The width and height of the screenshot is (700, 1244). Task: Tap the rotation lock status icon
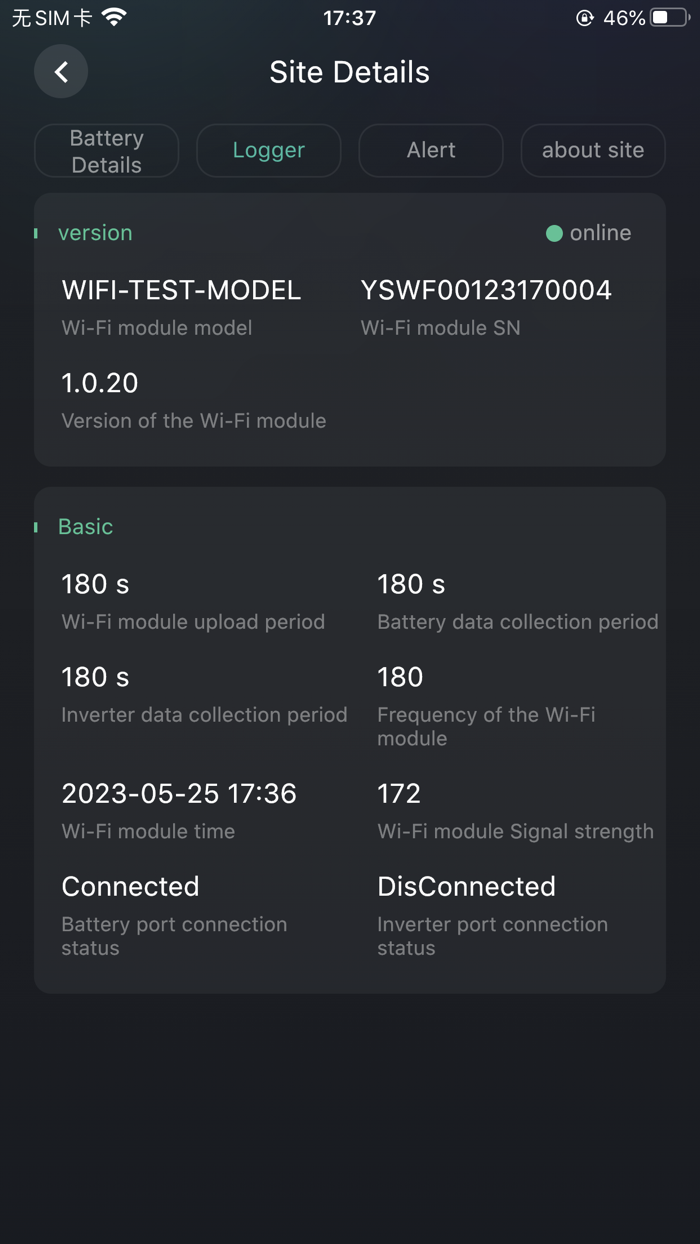pos(585,17)
